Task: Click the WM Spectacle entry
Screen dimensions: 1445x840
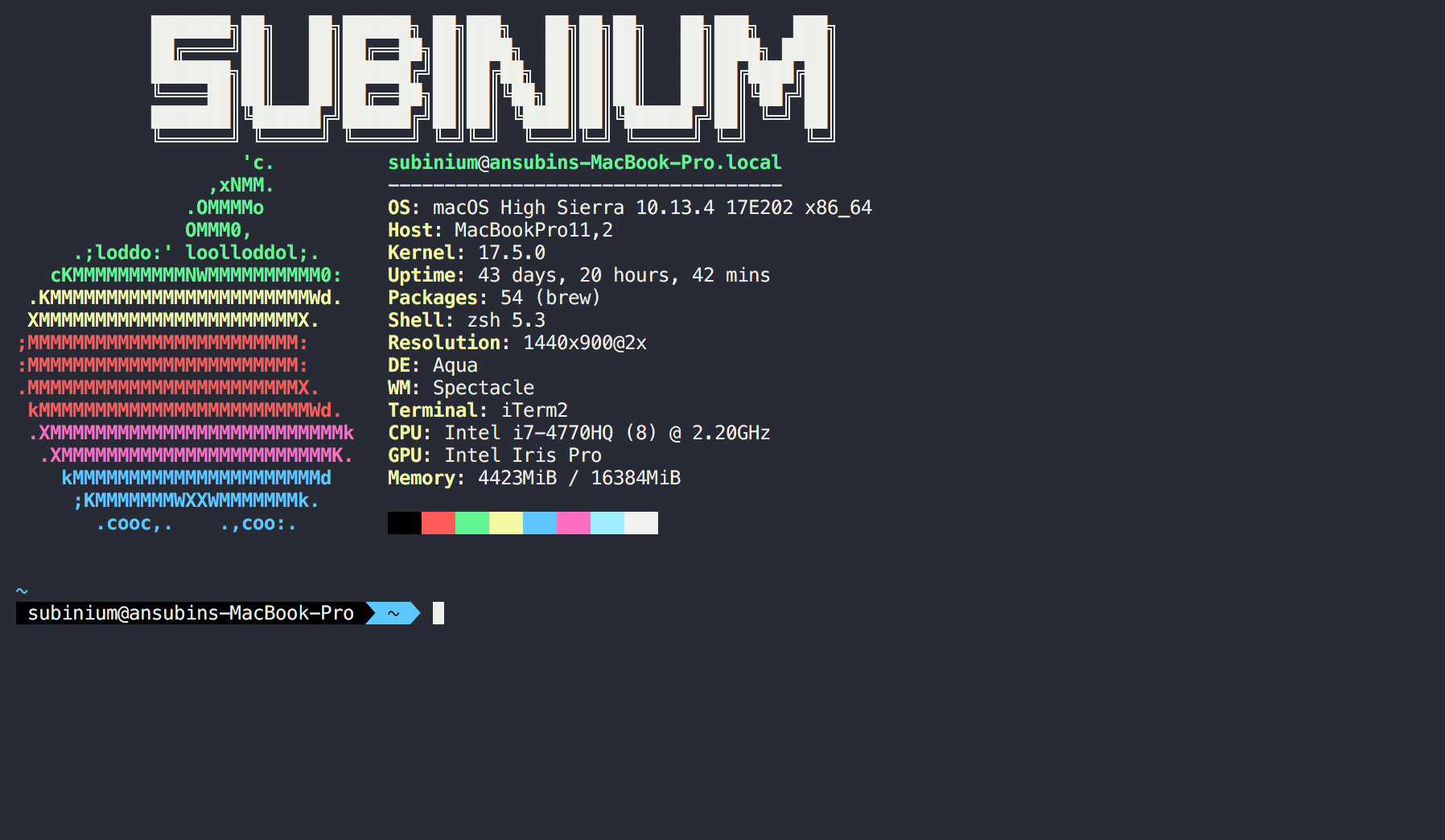Action: (461, 387)
